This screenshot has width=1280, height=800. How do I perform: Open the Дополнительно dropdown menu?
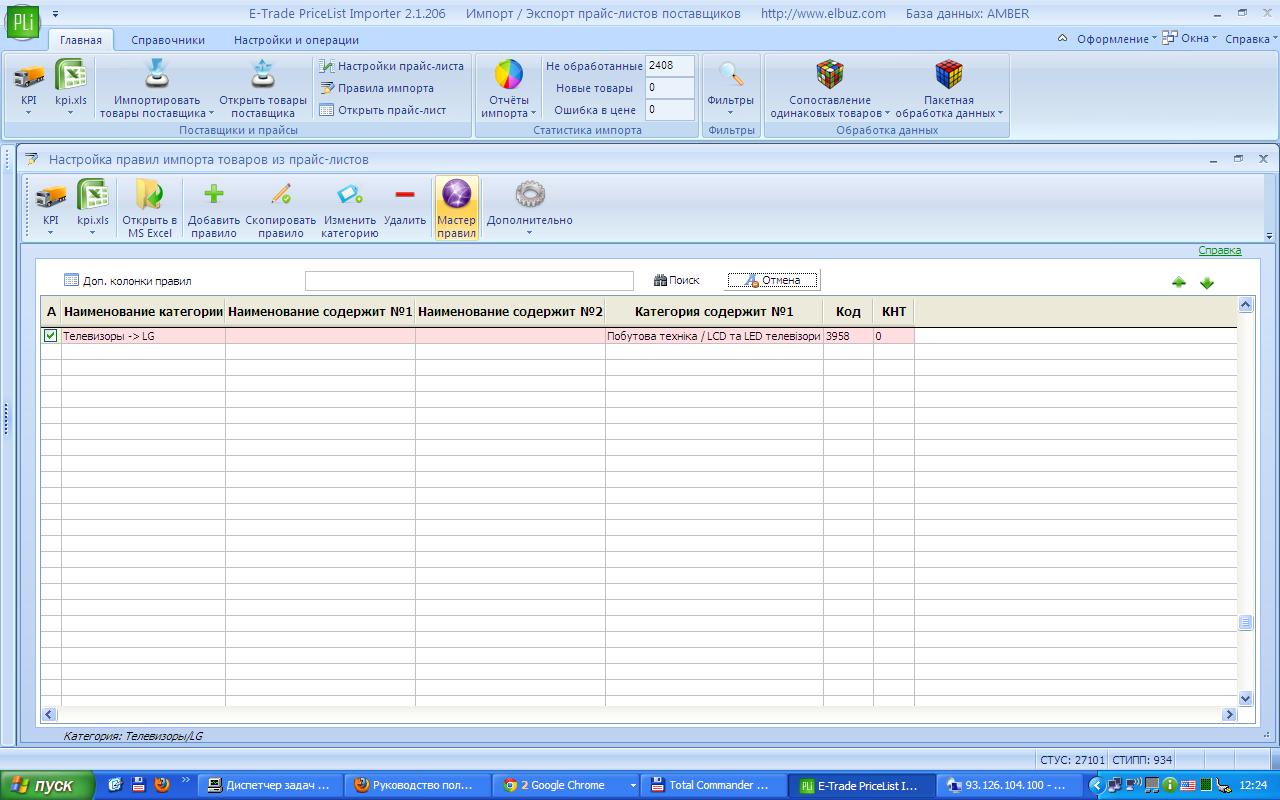coord(530,208)
